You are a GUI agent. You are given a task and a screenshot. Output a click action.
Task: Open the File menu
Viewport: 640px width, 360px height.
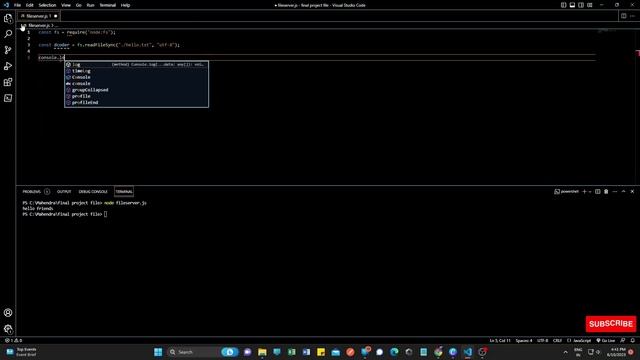(x=18, y=5)
